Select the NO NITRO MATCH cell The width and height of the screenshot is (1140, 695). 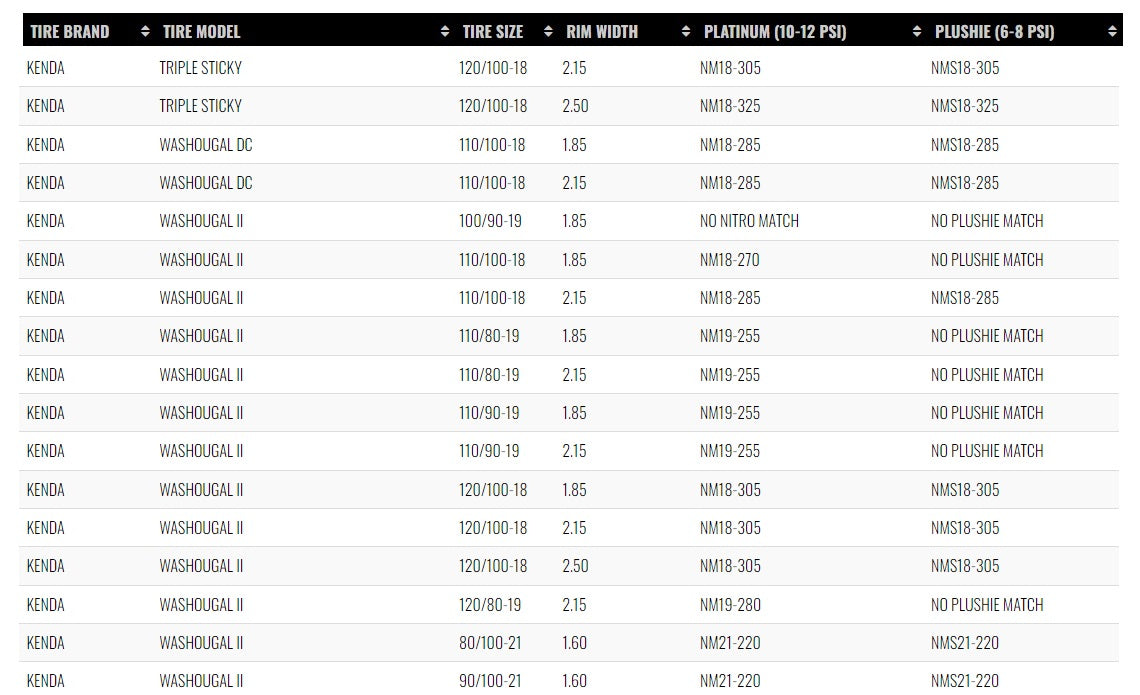point(749,221)
